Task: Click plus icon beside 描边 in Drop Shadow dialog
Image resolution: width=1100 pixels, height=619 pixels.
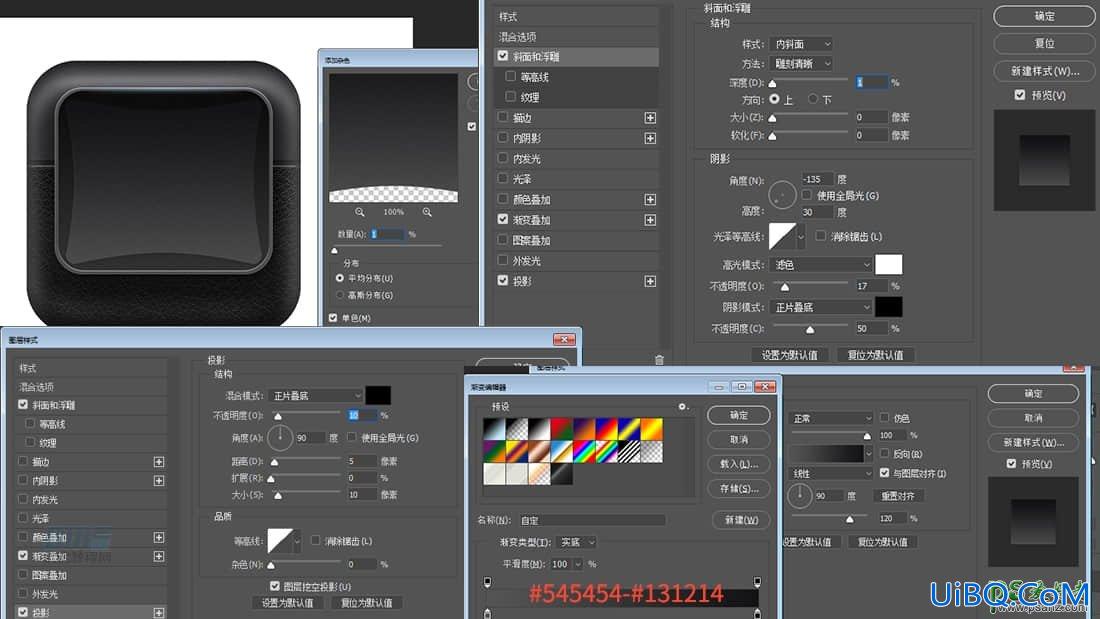Action: tap(159, 462)
